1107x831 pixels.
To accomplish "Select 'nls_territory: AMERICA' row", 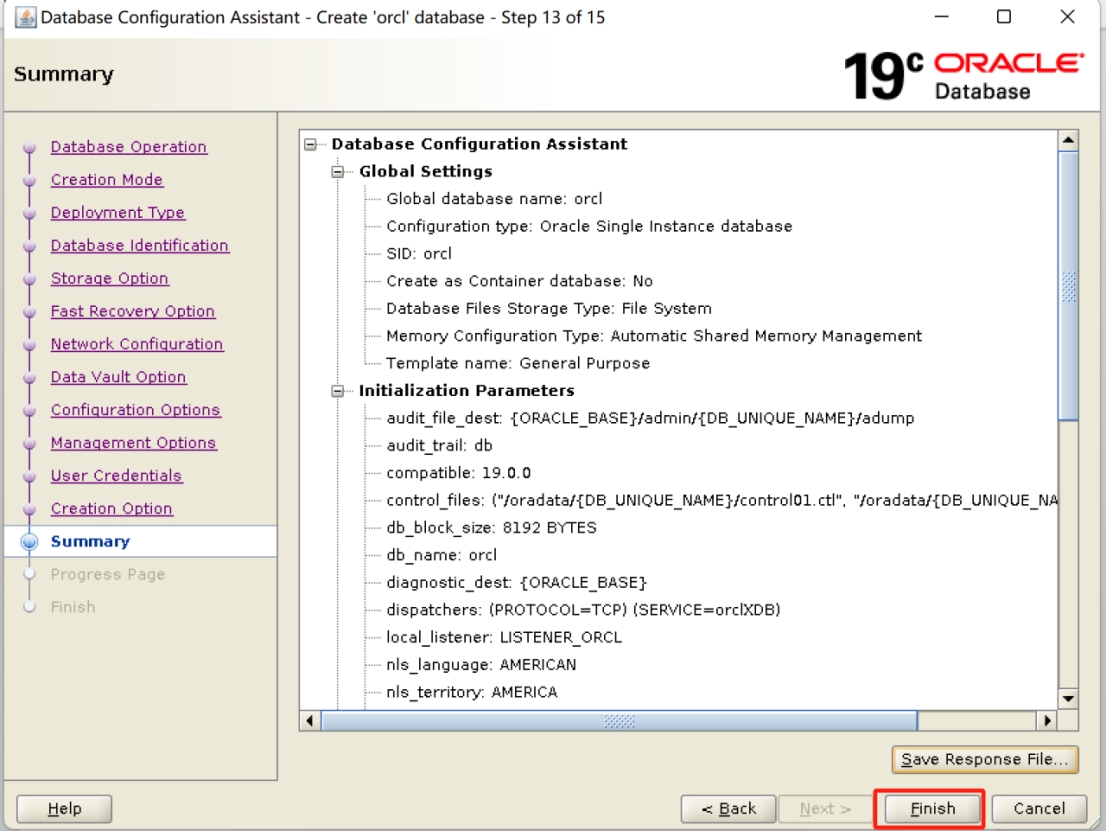I will coord(472,693).
